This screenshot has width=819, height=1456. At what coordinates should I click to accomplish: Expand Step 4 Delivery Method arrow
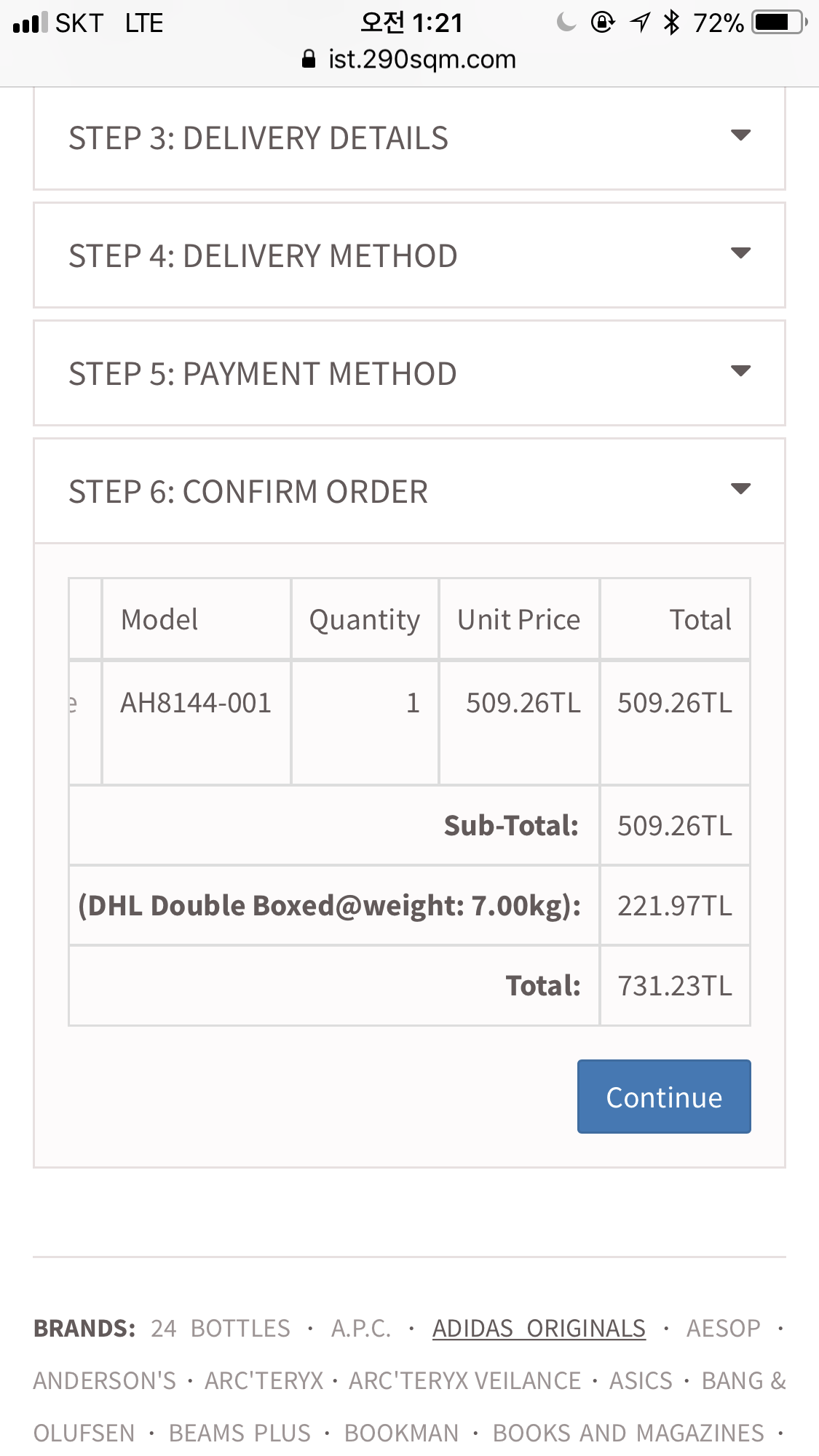pyautogui.click(x=740, y=254)
